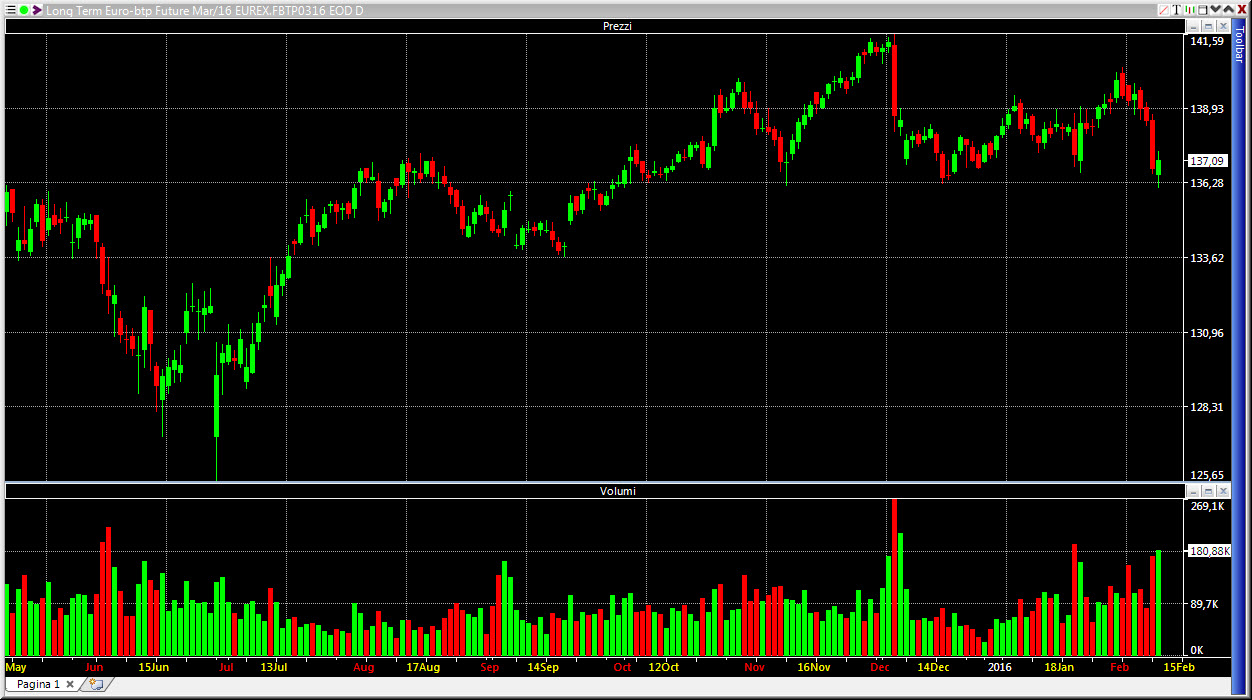Screen dimensions: 1252x700
Task: Click the 14Sep date label
Action: coord(543,667)
